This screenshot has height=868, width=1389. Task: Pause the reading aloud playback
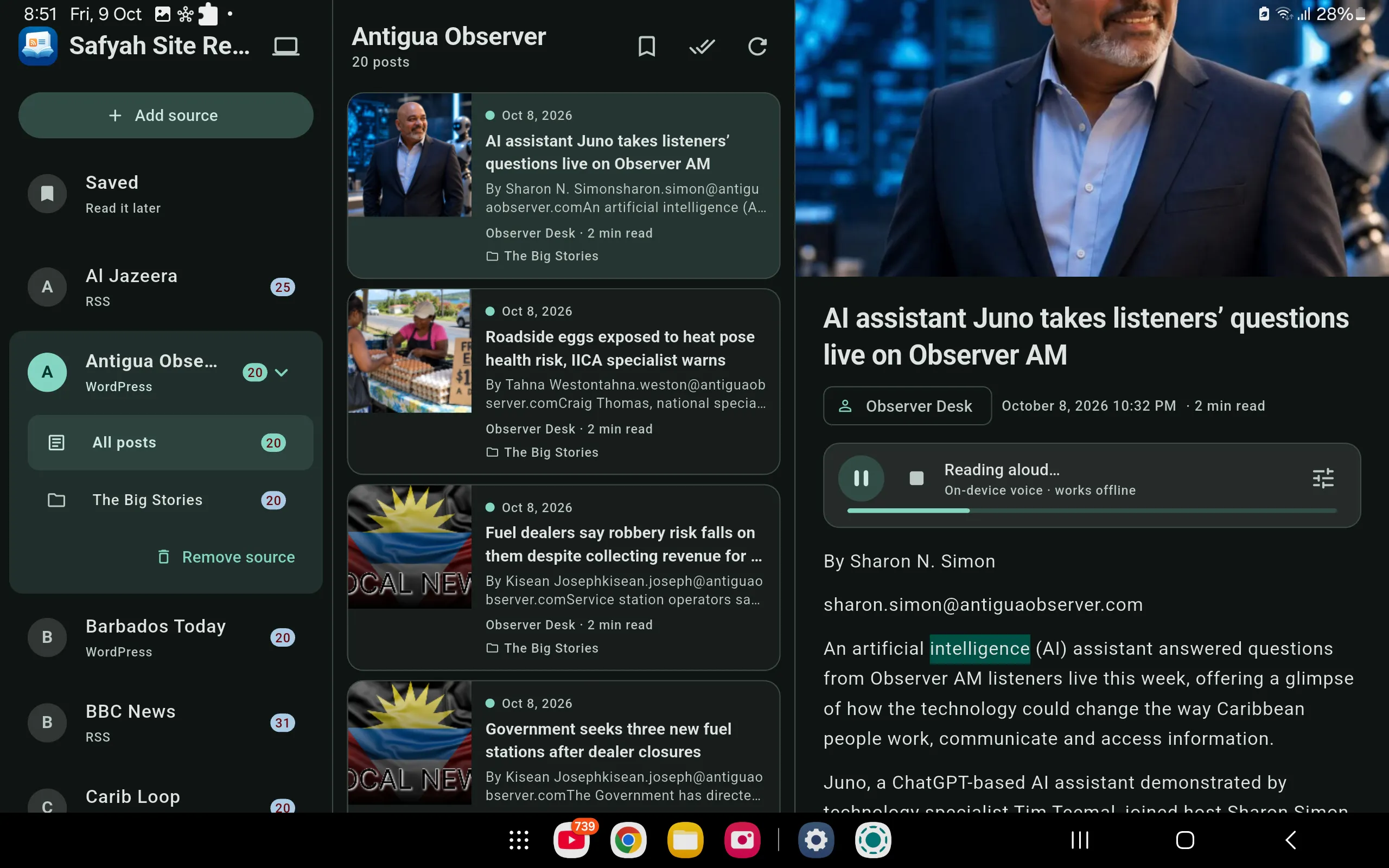click(861, 478)
